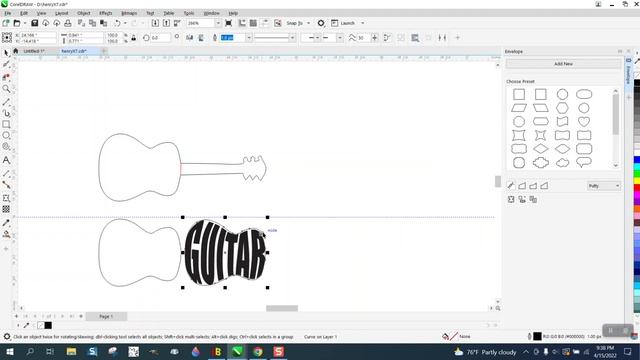Viewport: 640px width, 360px height.
Task: Click the add page plus button
Action: click(16, 316)
